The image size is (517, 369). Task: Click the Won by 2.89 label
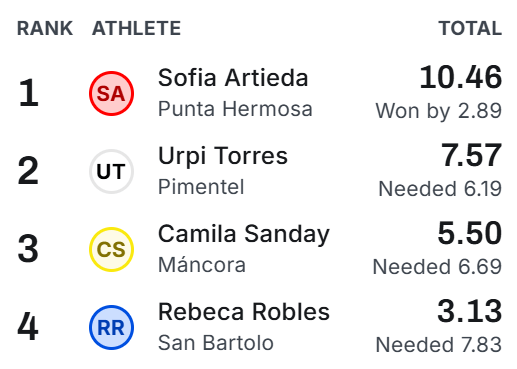coord(439,111)
